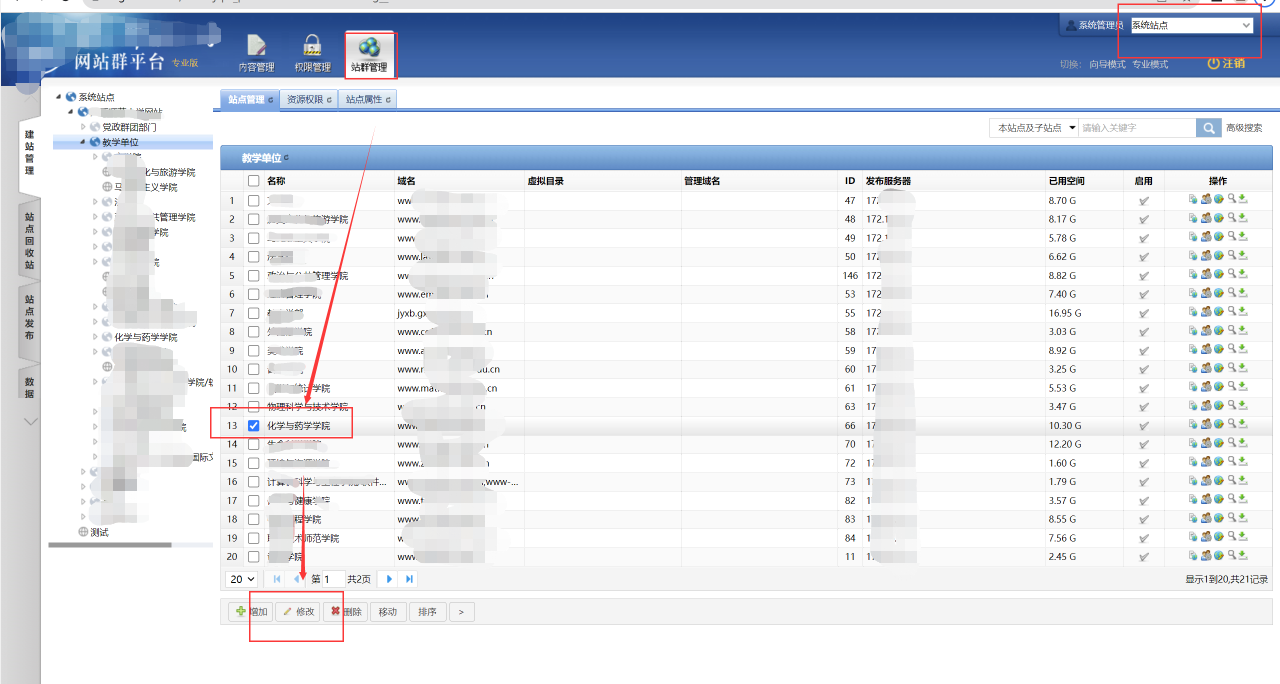Open the 系统站点 site dropdown
The height and width of the screenshot is (684, 1280).
pyautogui.click(x=1191, y=25)
